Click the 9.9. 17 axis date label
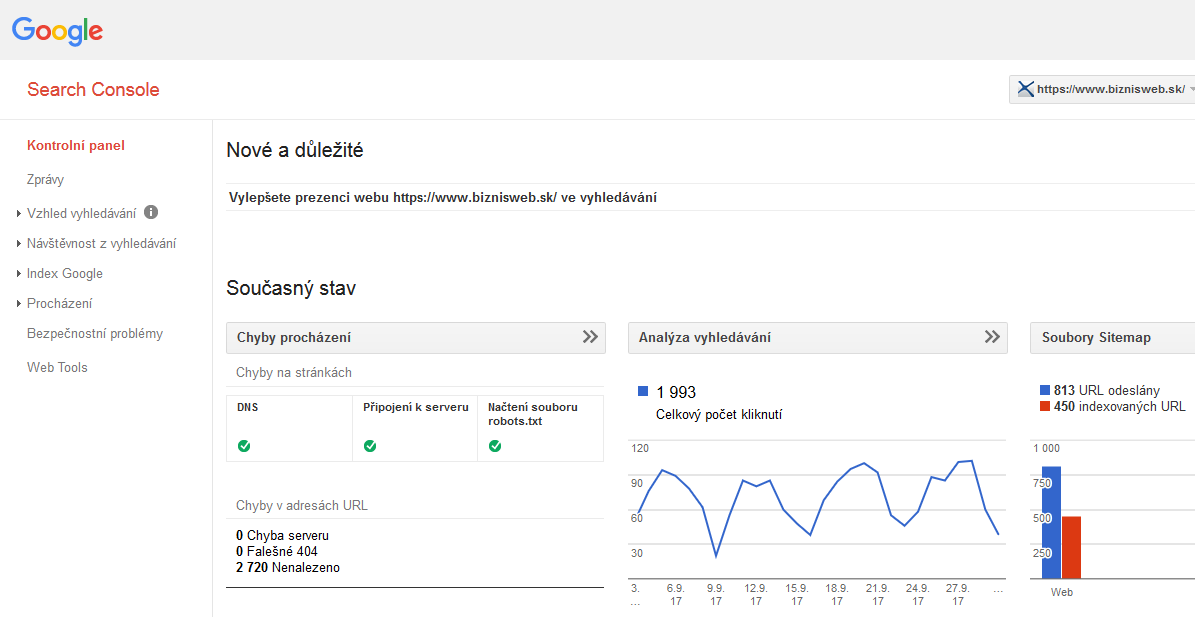 716,595
